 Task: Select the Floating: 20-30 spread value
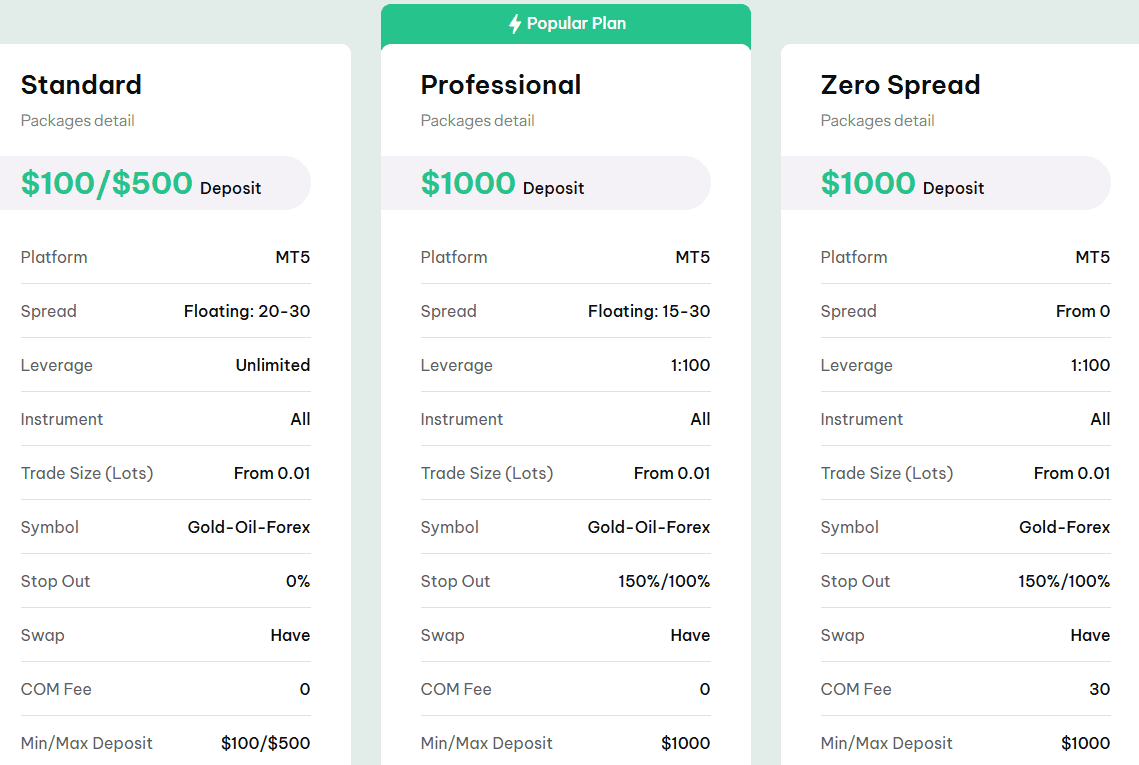pyautogui.click(x=246, y=311)
